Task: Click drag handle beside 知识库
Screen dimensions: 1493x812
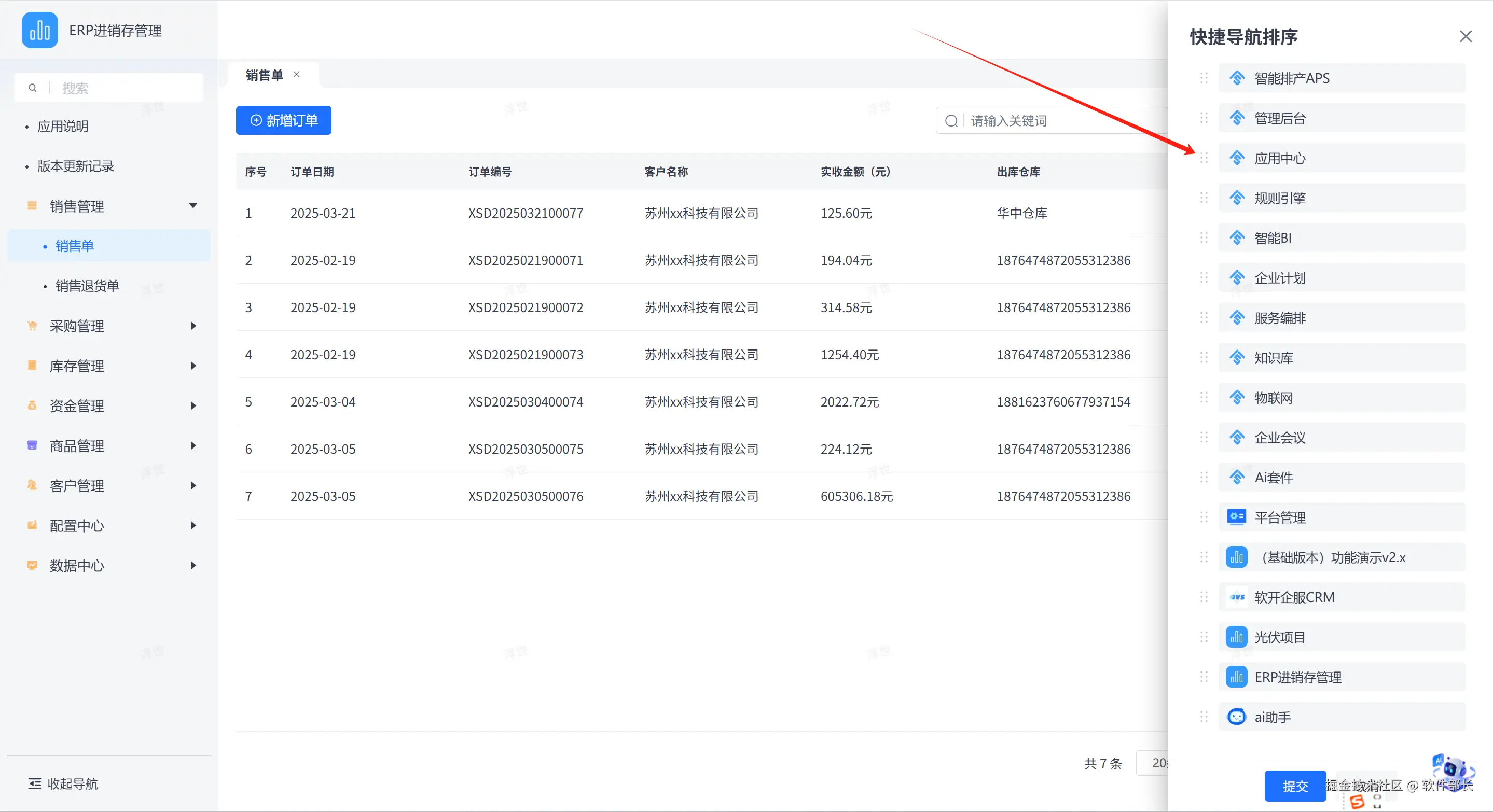Action: tap(1204, 358)
